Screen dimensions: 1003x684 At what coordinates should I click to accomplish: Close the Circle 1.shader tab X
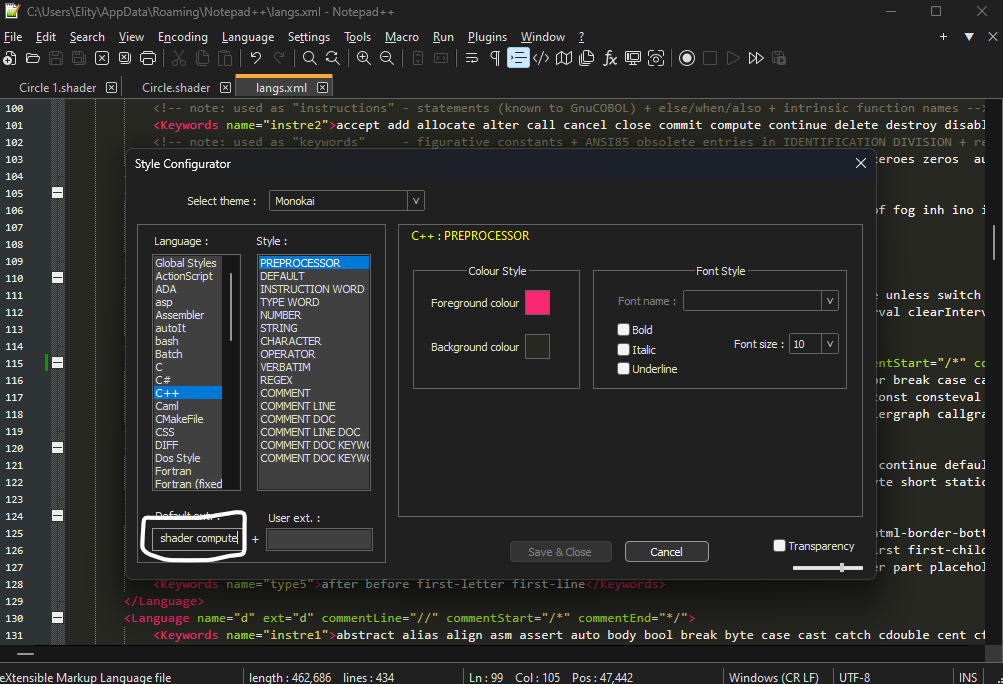(x=111, y=87)
